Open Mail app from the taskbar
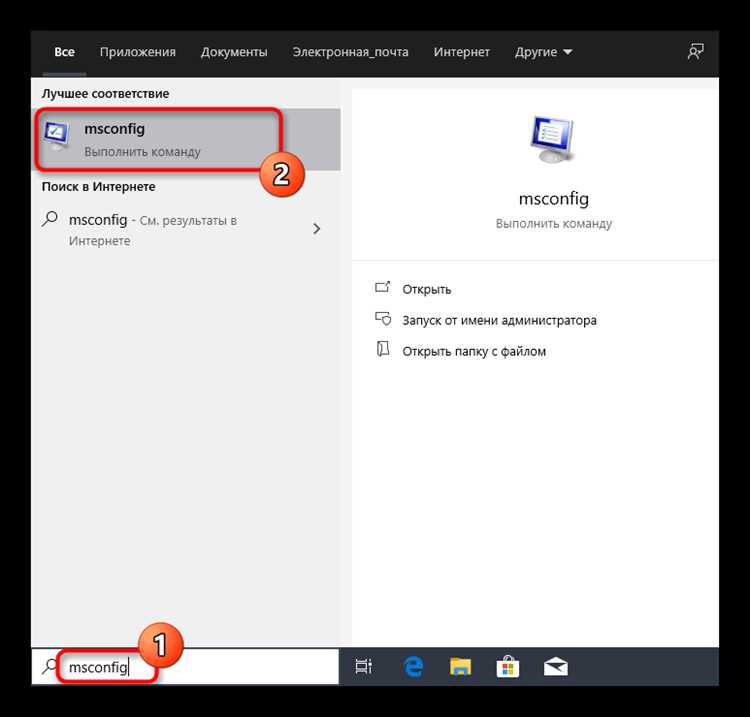Screen dimensions: 750x717 555,666
